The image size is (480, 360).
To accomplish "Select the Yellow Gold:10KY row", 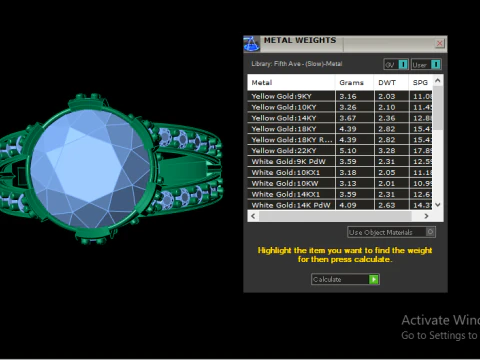I will (340, 107).
